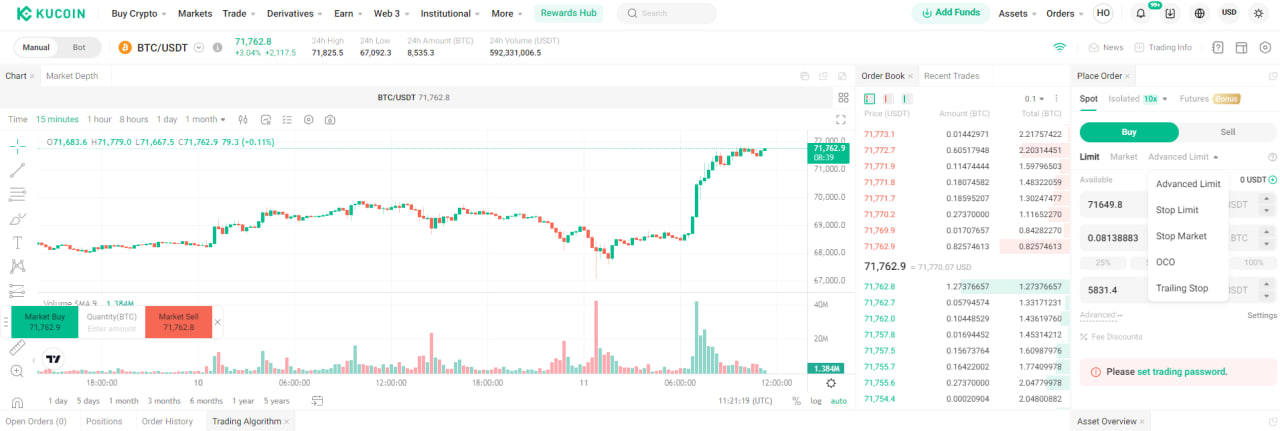Take a chart snapshot with camera icon

coord(330,119)
